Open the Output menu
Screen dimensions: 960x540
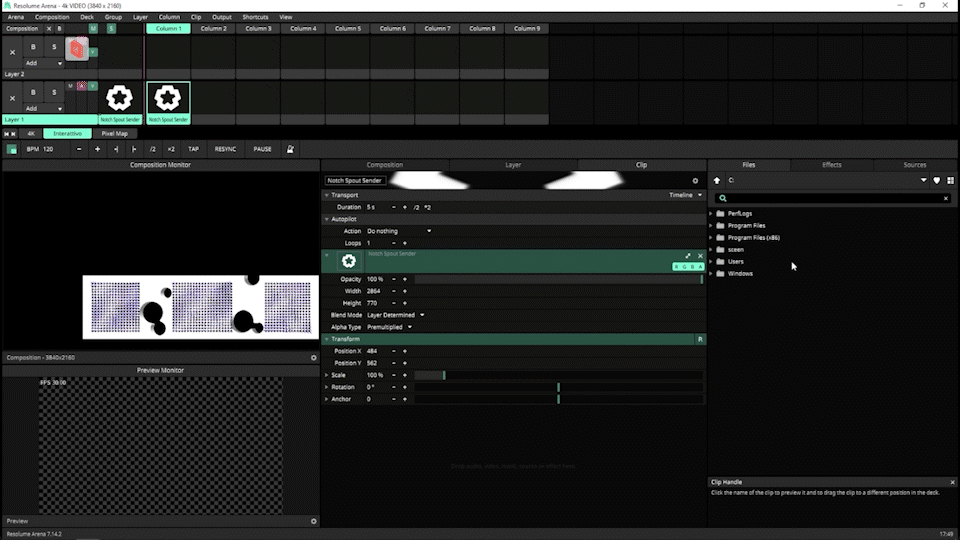[222, 17]
